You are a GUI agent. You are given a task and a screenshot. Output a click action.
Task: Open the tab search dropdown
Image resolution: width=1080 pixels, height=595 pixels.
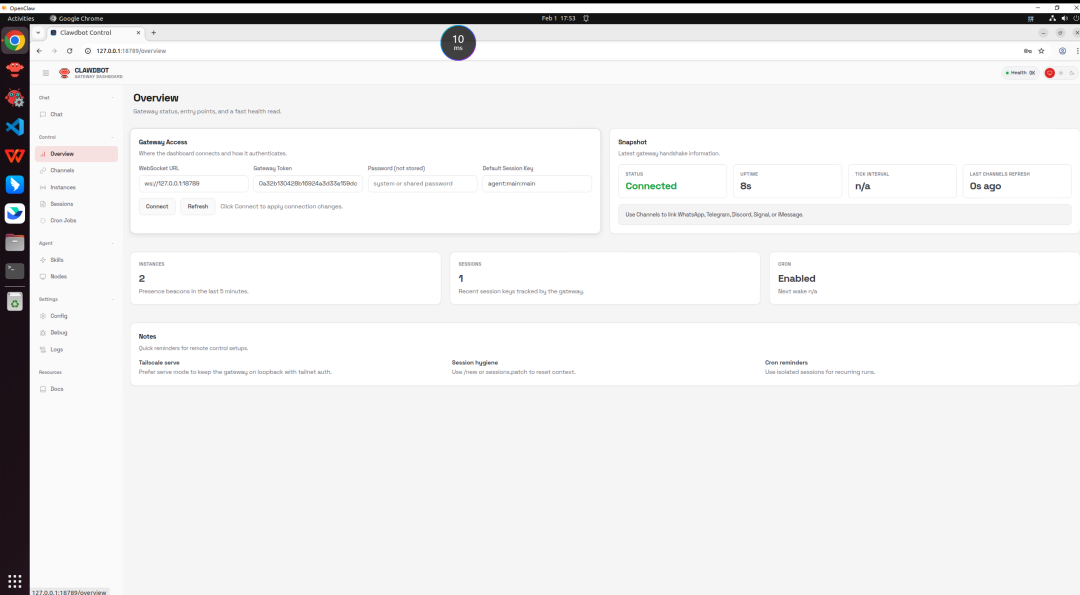pos(38,32)
